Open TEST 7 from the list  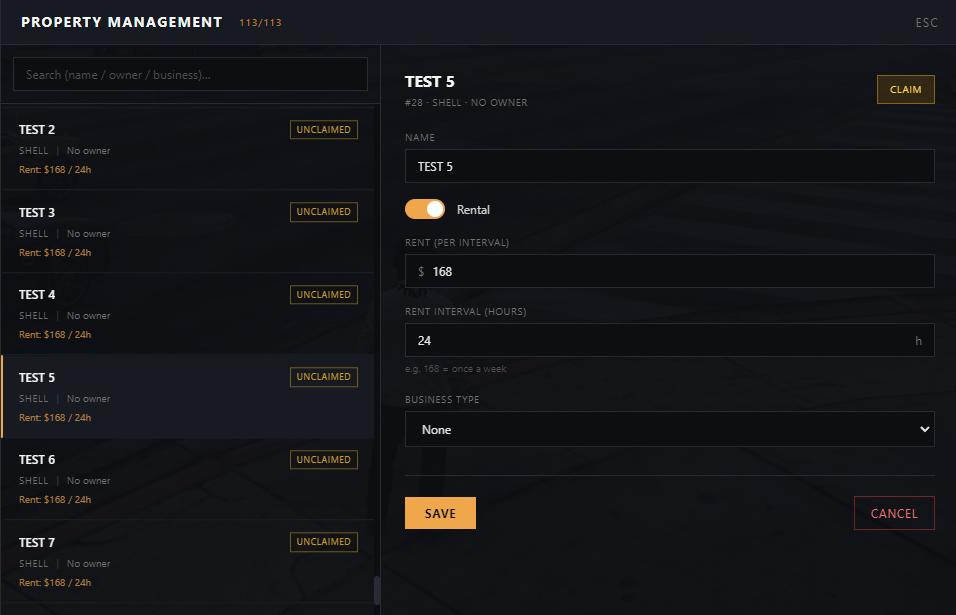coord(188,561)
